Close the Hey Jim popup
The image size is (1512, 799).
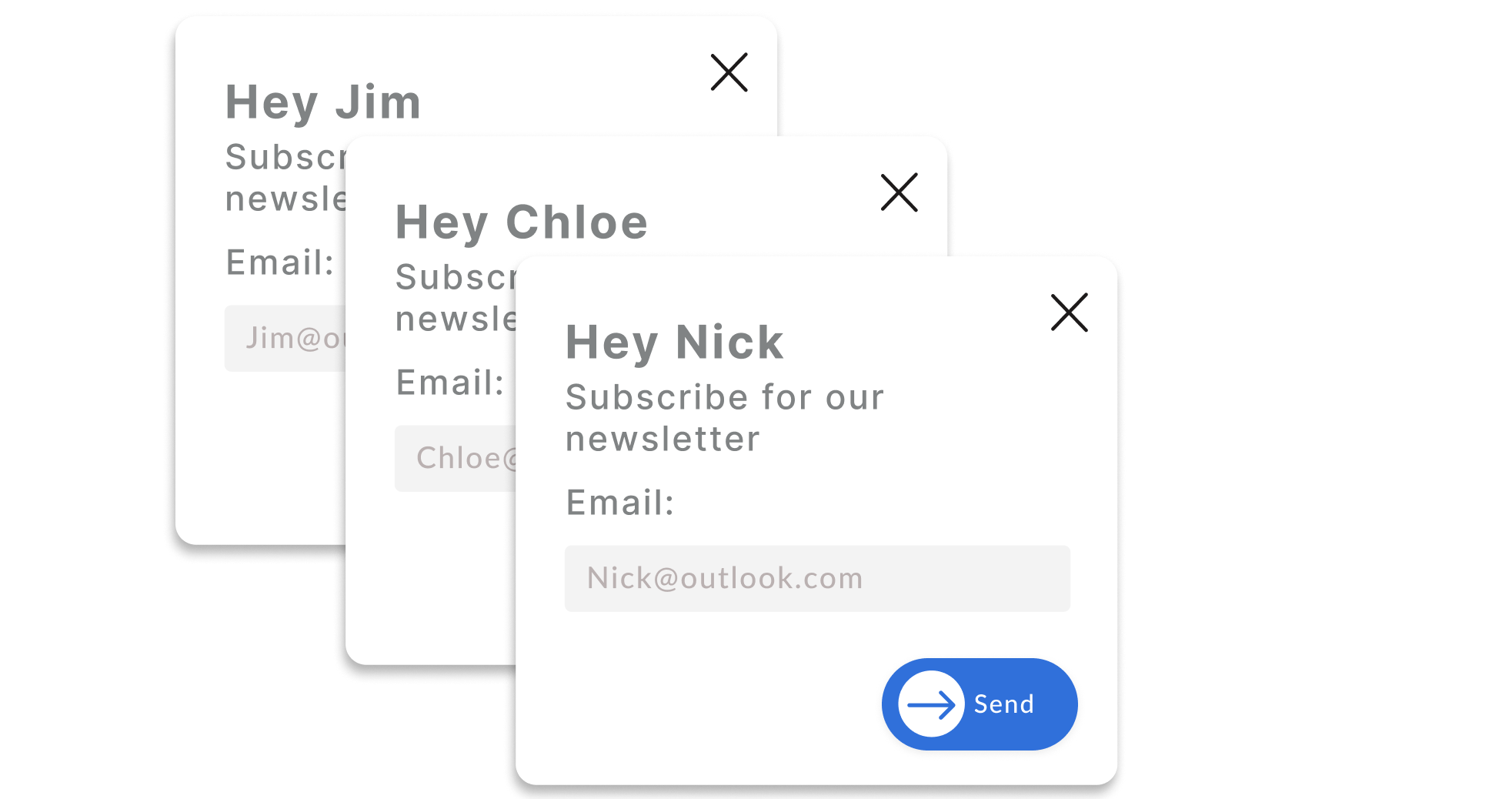(x=729, y=72)
